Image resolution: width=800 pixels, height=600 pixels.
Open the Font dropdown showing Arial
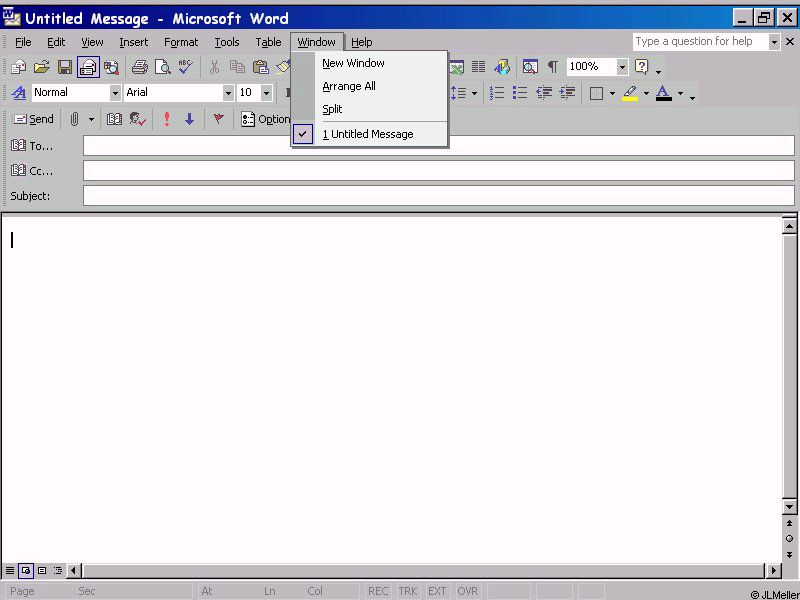228,93
